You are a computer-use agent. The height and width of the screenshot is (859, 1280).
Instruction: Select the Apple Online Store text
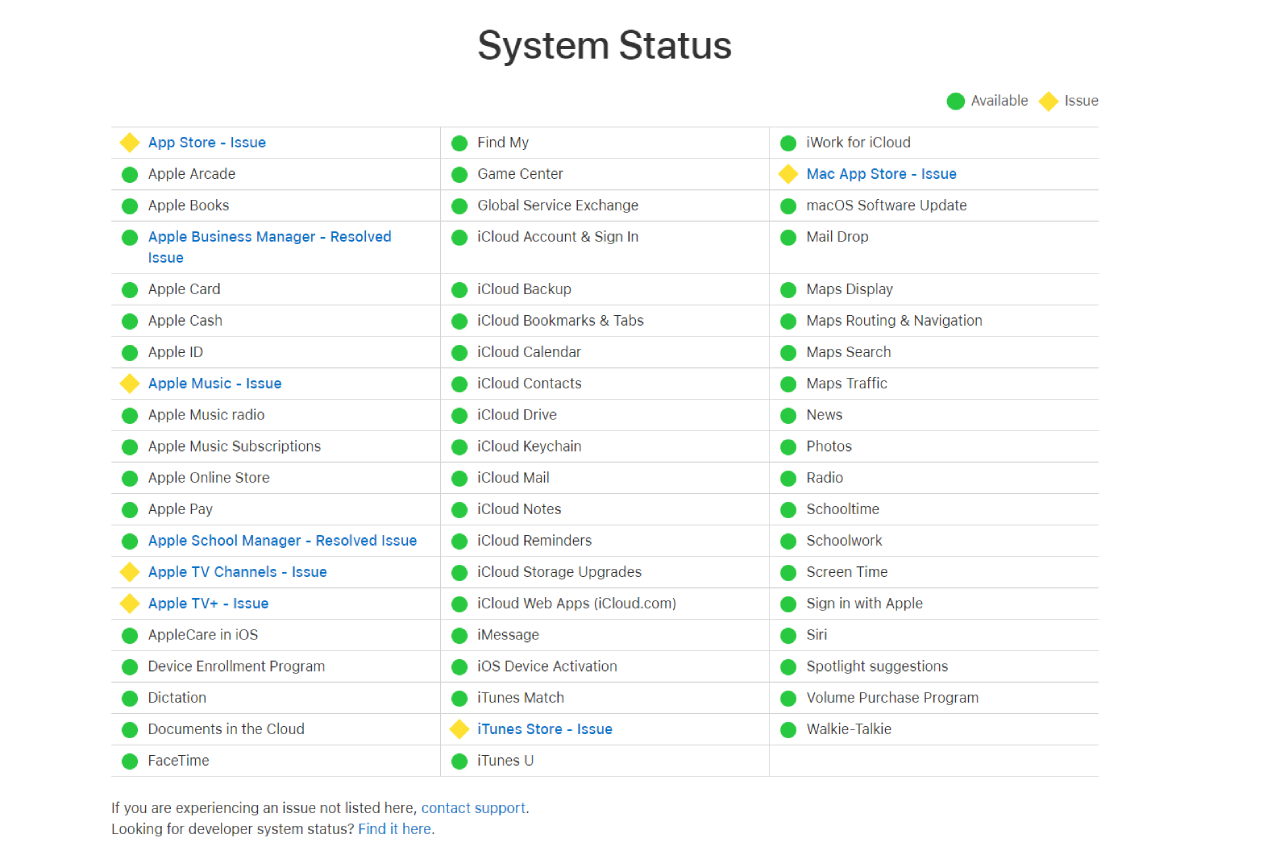click(209, 477)
